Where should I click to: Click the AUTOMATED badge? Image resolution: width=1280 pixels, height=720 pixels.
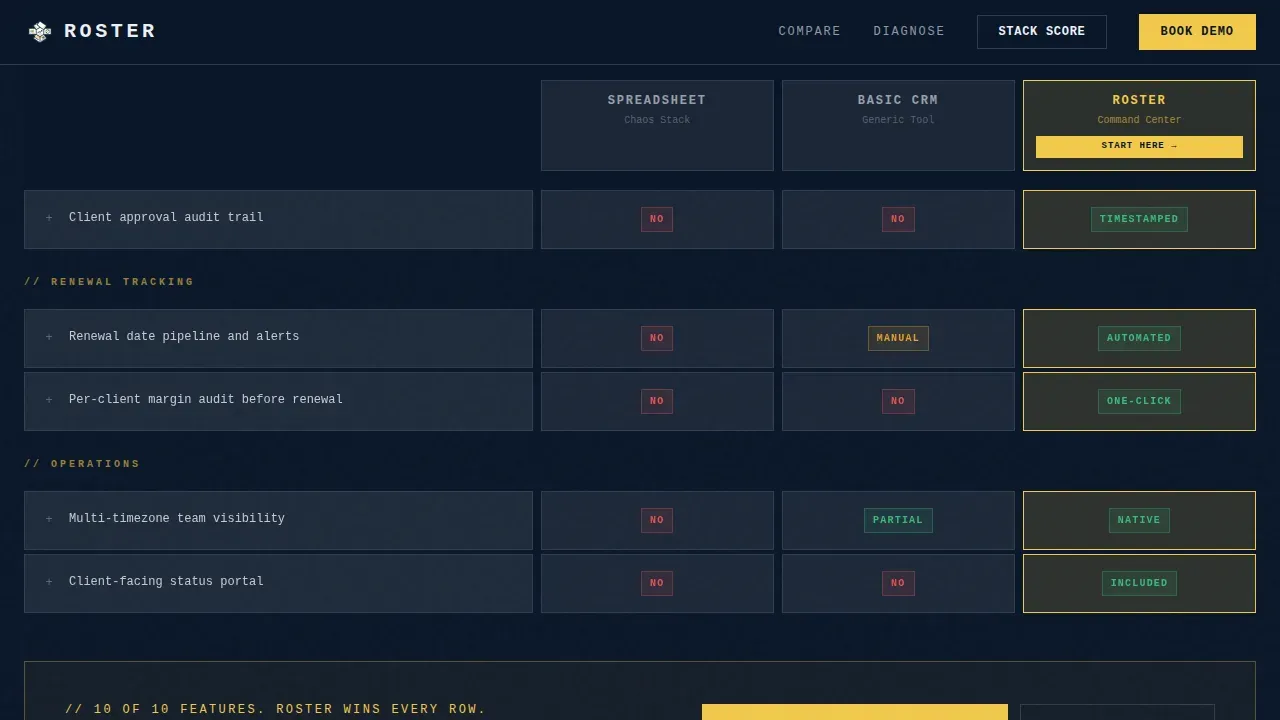tap(1139, 338)
